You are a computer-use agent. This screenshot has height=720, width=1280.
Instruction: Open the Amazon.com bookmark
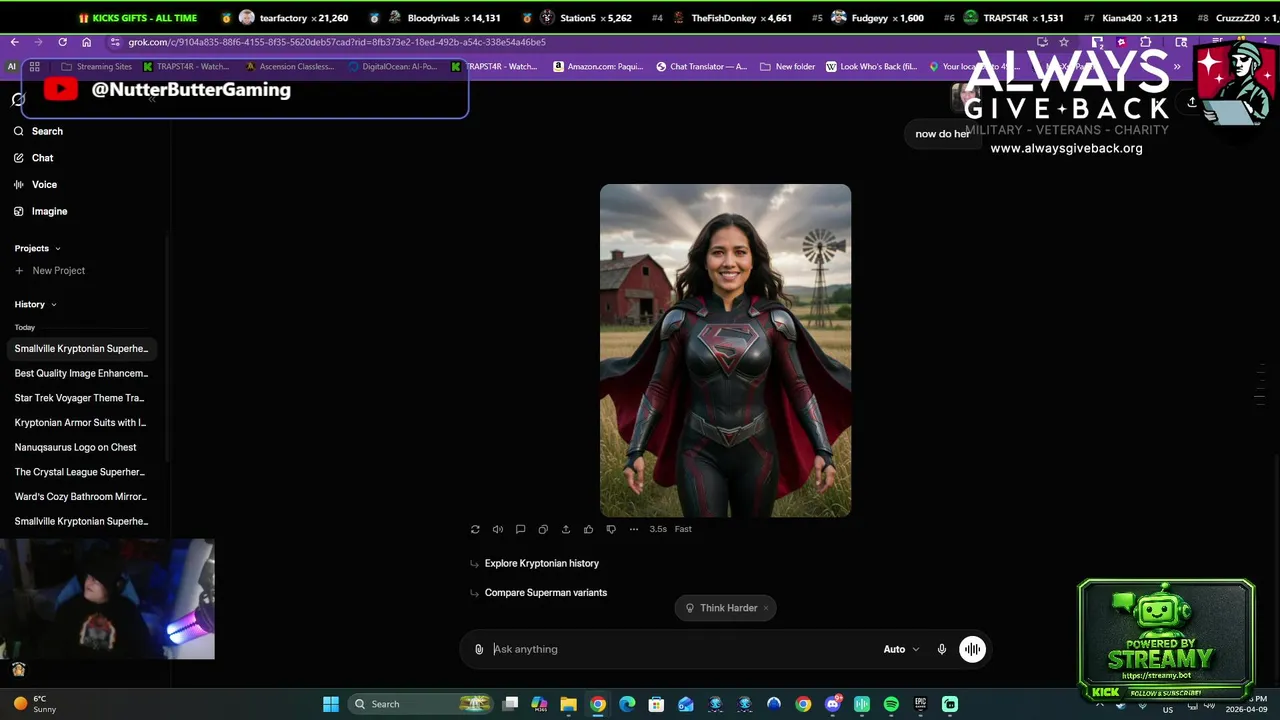(x=599, y=66)
